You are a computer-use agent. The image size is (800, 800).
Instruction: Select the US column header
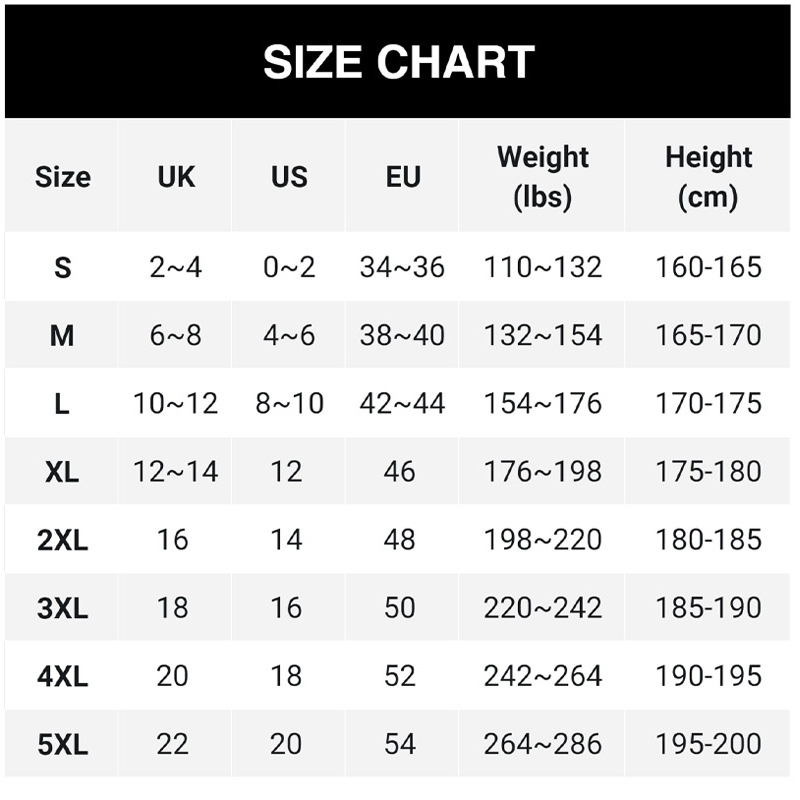click(x=289, y=177)
